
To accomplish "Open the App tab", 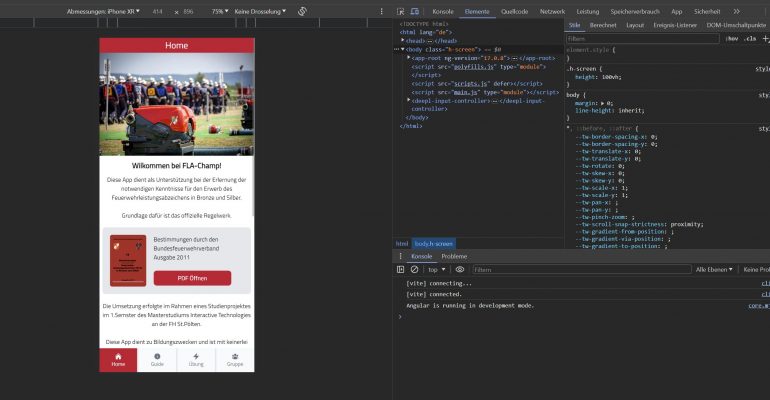I will coord(677,11).
